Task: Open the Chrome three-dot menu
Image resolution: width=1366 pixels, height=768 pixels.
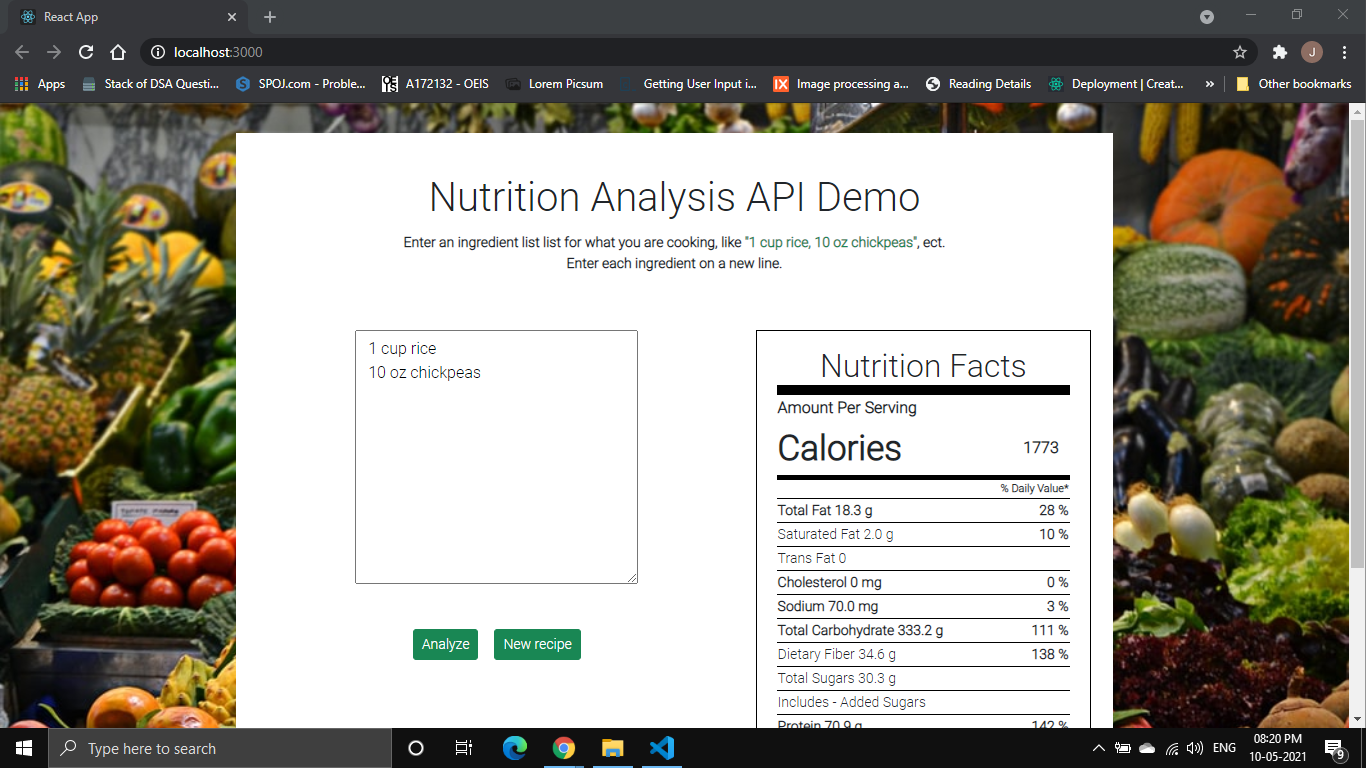Action: (x=1344, y=52)
